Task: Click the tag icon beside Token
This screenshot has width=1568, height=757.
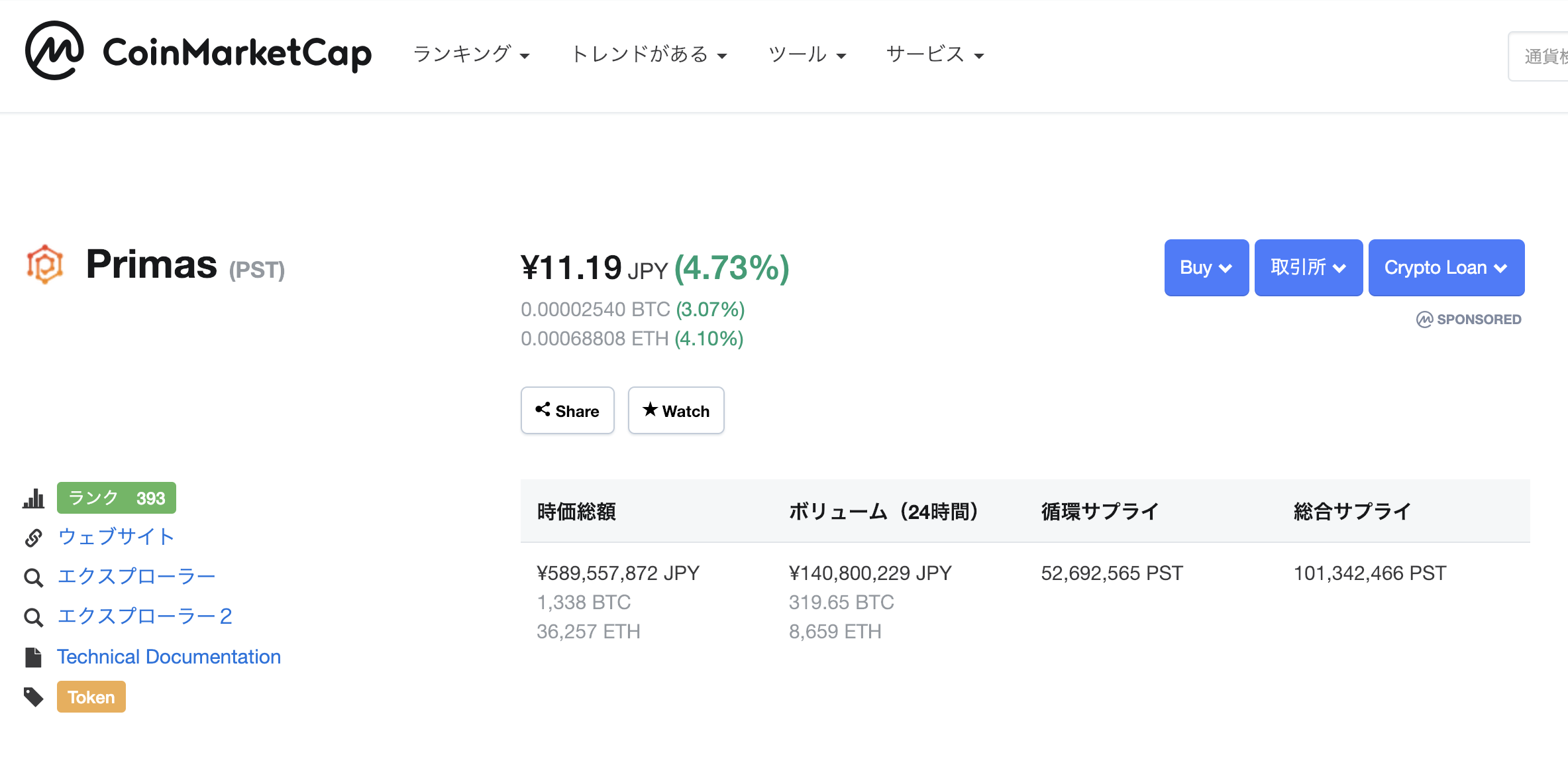Action: (33, 697)
